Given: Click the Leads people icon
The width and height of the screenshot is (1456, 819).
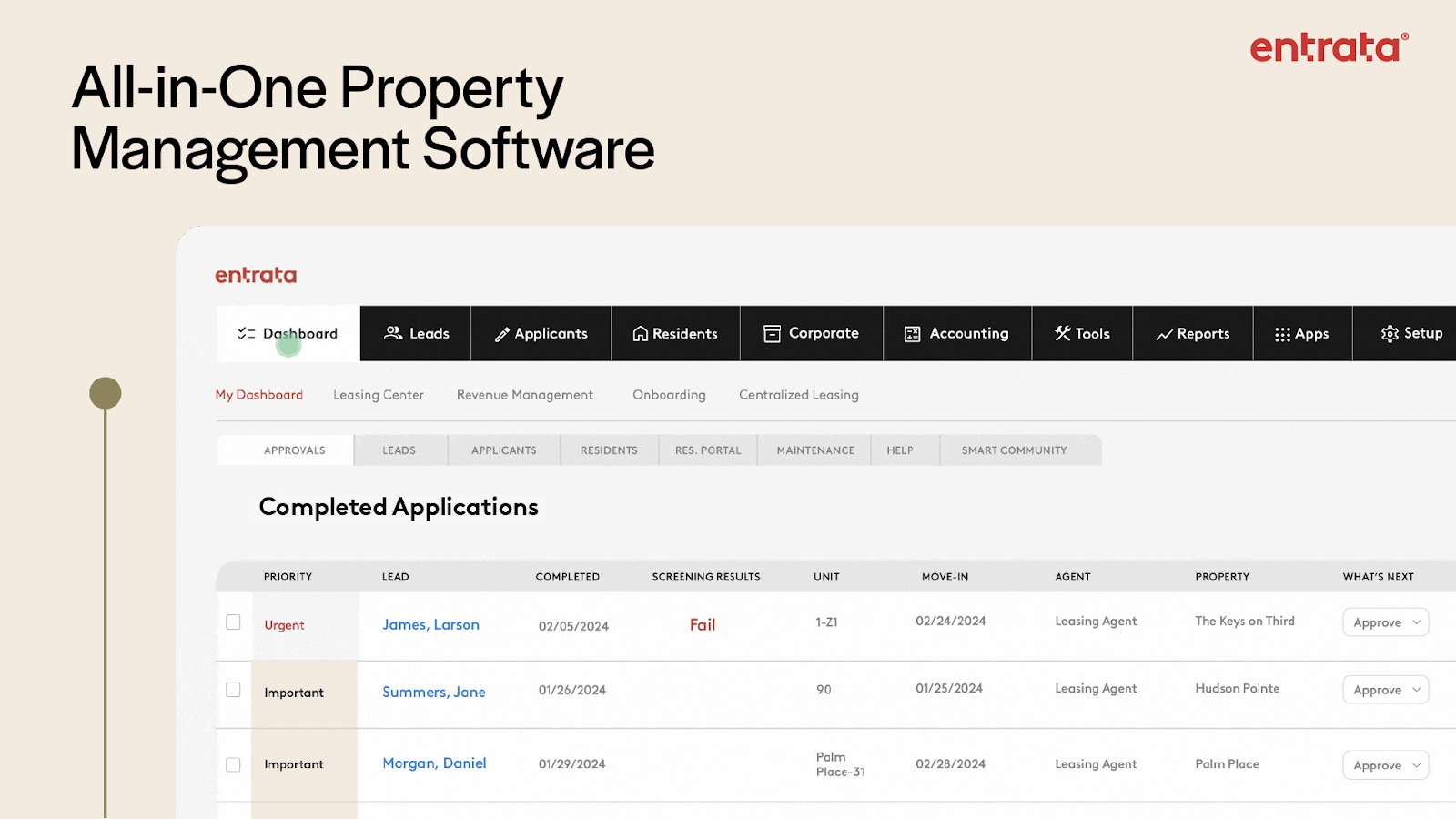Looking at the screenshot, I should [x=393, y=333].
